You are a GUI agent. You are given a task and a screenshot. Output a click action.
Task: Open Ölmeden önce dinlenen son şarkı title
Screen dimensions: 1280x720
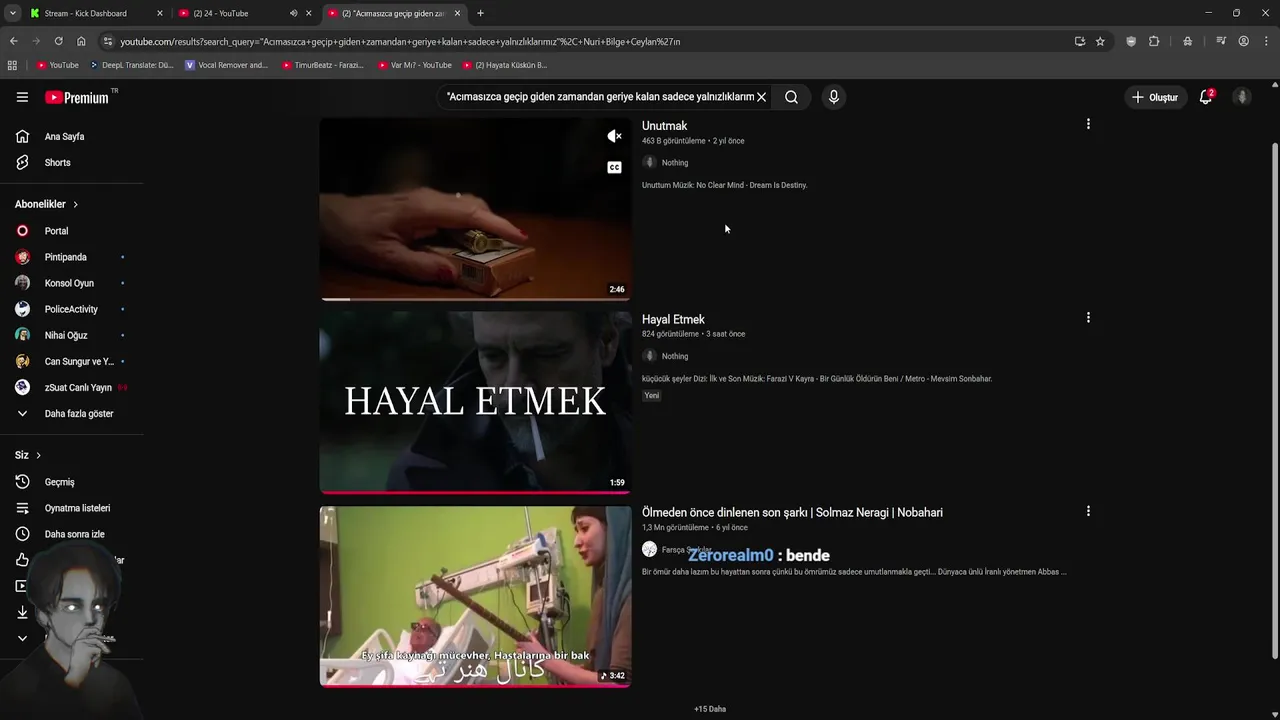792,512
